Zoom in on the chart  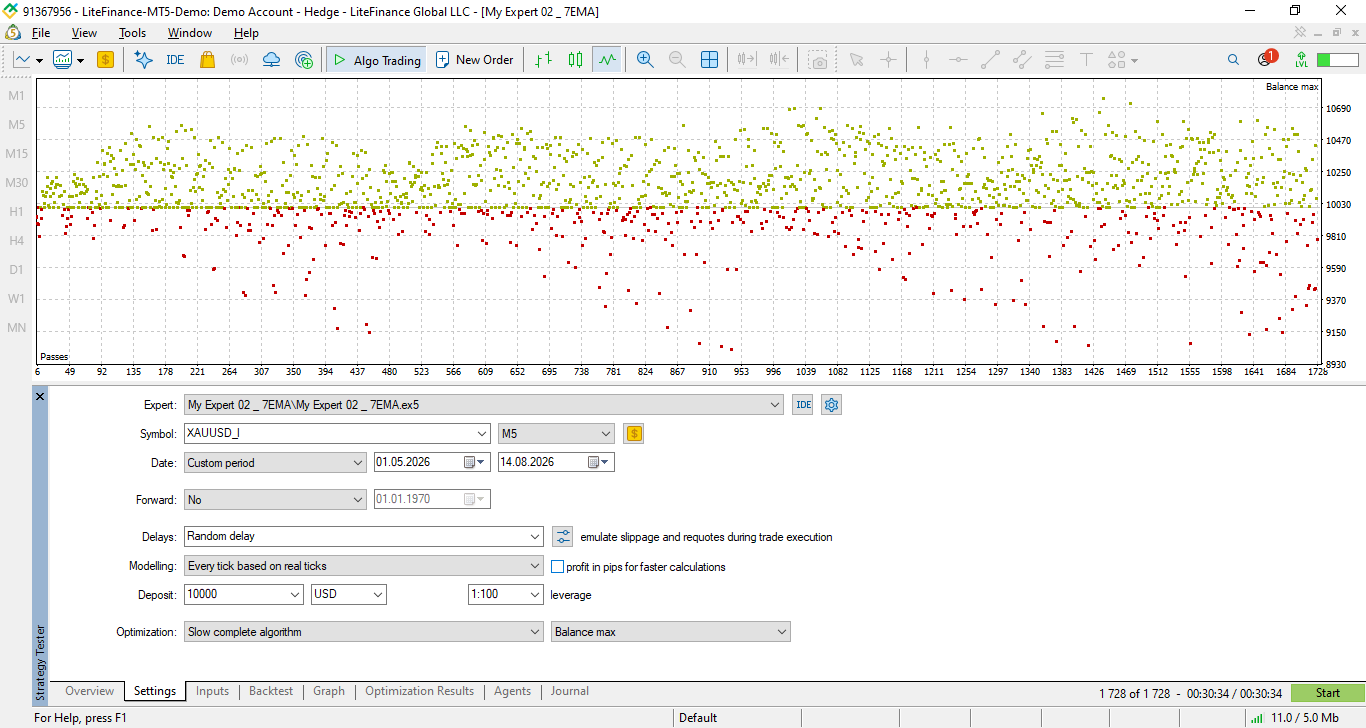pos(645,60)
